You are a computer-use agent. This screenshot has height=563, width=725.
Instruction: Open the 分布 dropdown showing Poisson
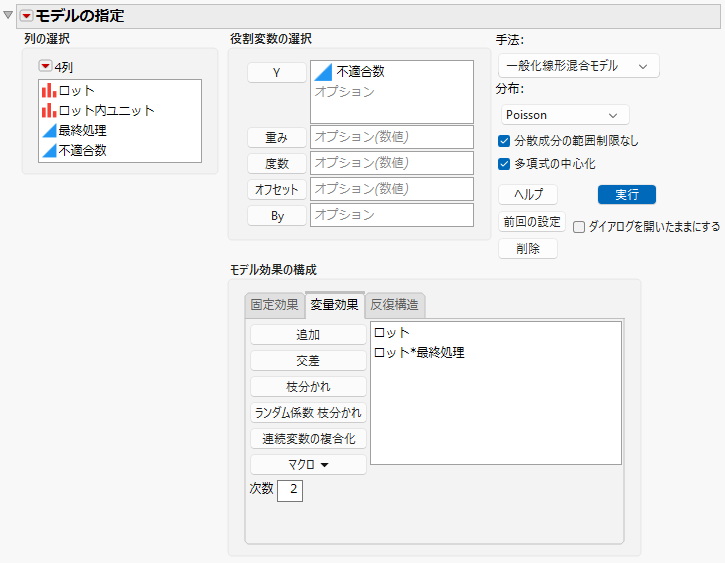pyautogui.click(x=565, y=115)
